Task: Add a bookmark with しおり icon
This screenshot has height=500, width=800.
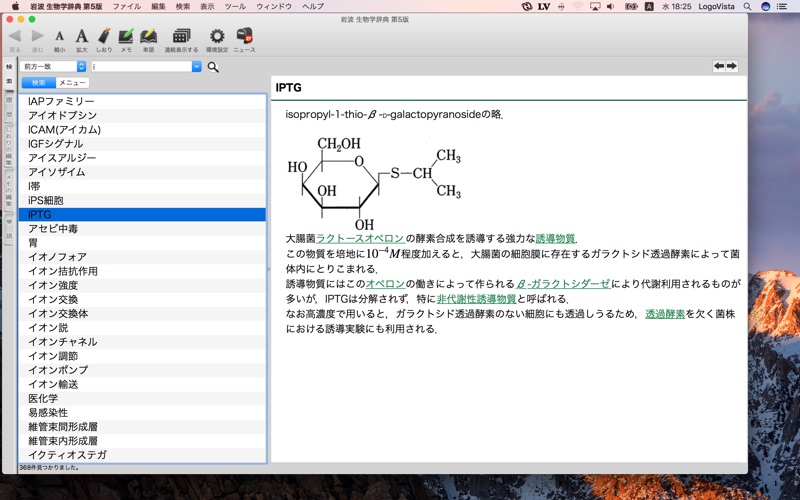Action: point(104,38)
